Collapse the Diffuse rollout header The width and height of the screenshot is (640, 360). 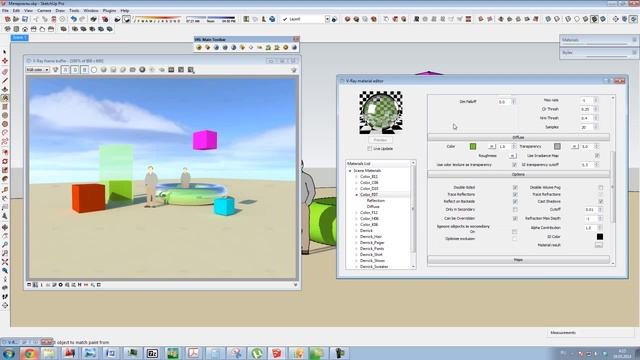click(518, 138)
